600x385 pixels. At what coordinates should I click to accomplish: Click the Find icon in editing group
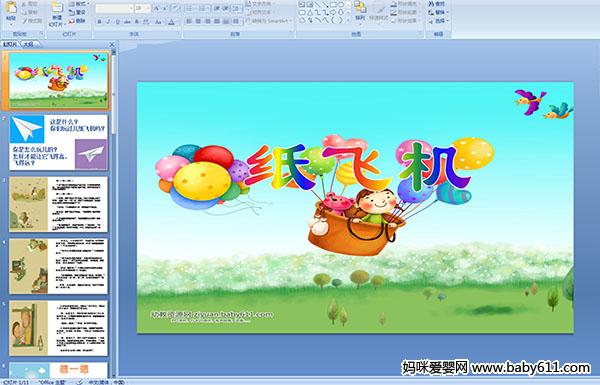(x=437, y=4)
